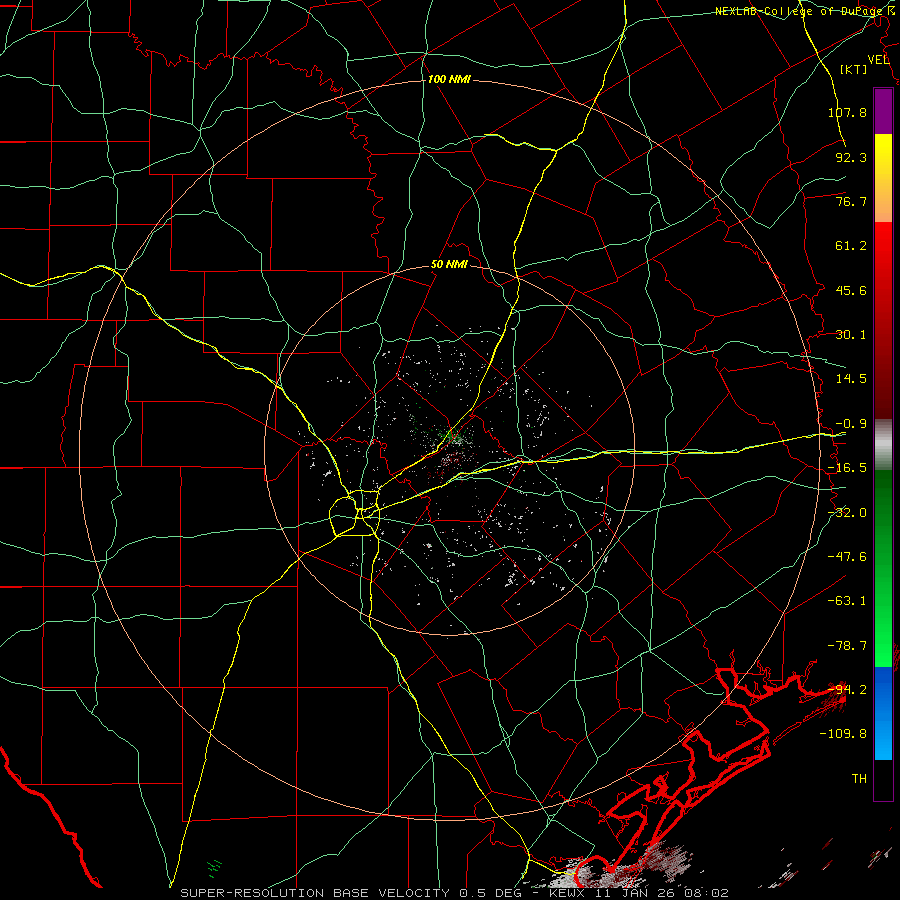This screenshot has width=900, height=900.
Task: Click the -63.1 scale value
Action: click(x=847, y=601)
